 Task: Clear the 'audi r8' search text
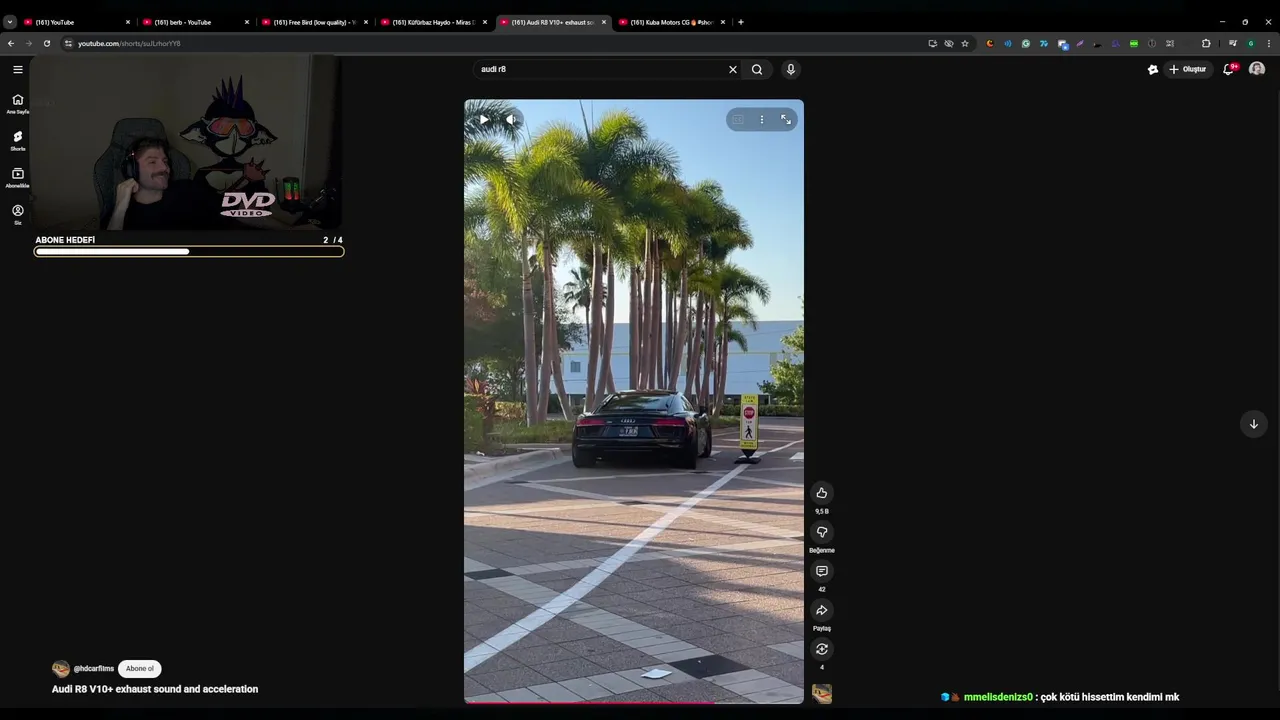pyautogui.click(x=733, y=69)
